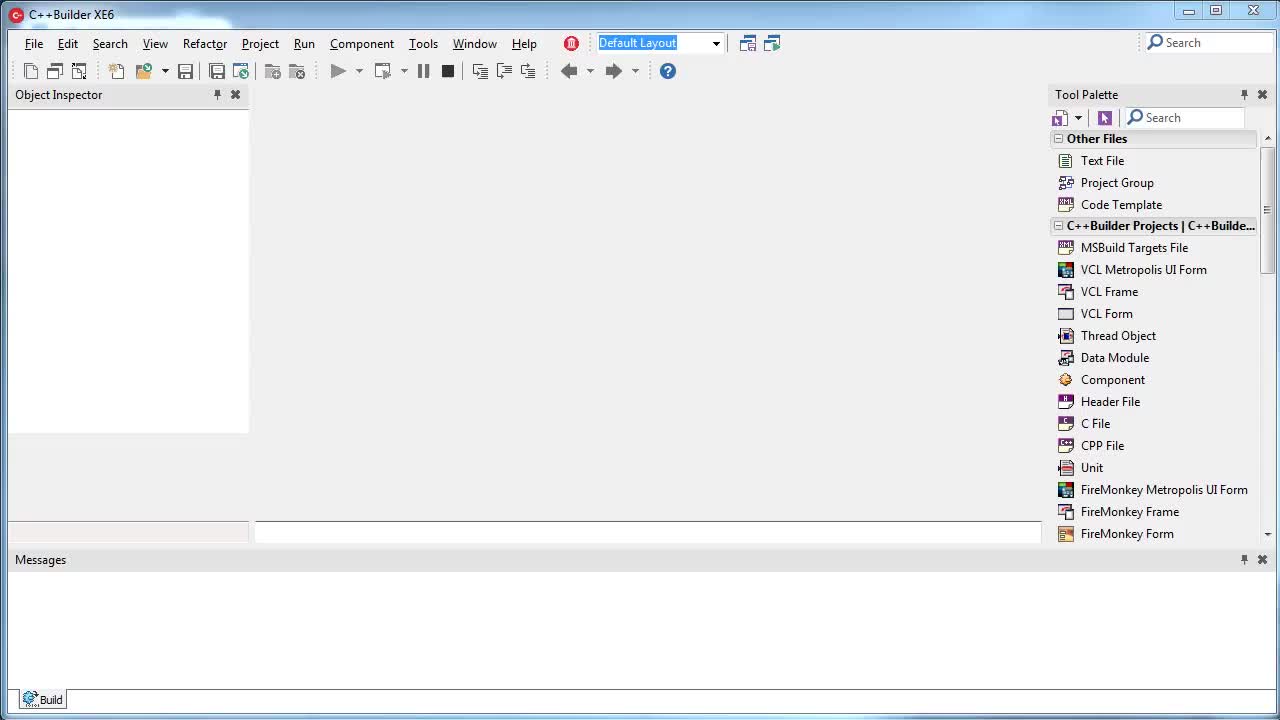Click the Toggle Form/Unit toolbar icon
This screenshot has height=720, width=1280.
point(79,71)
